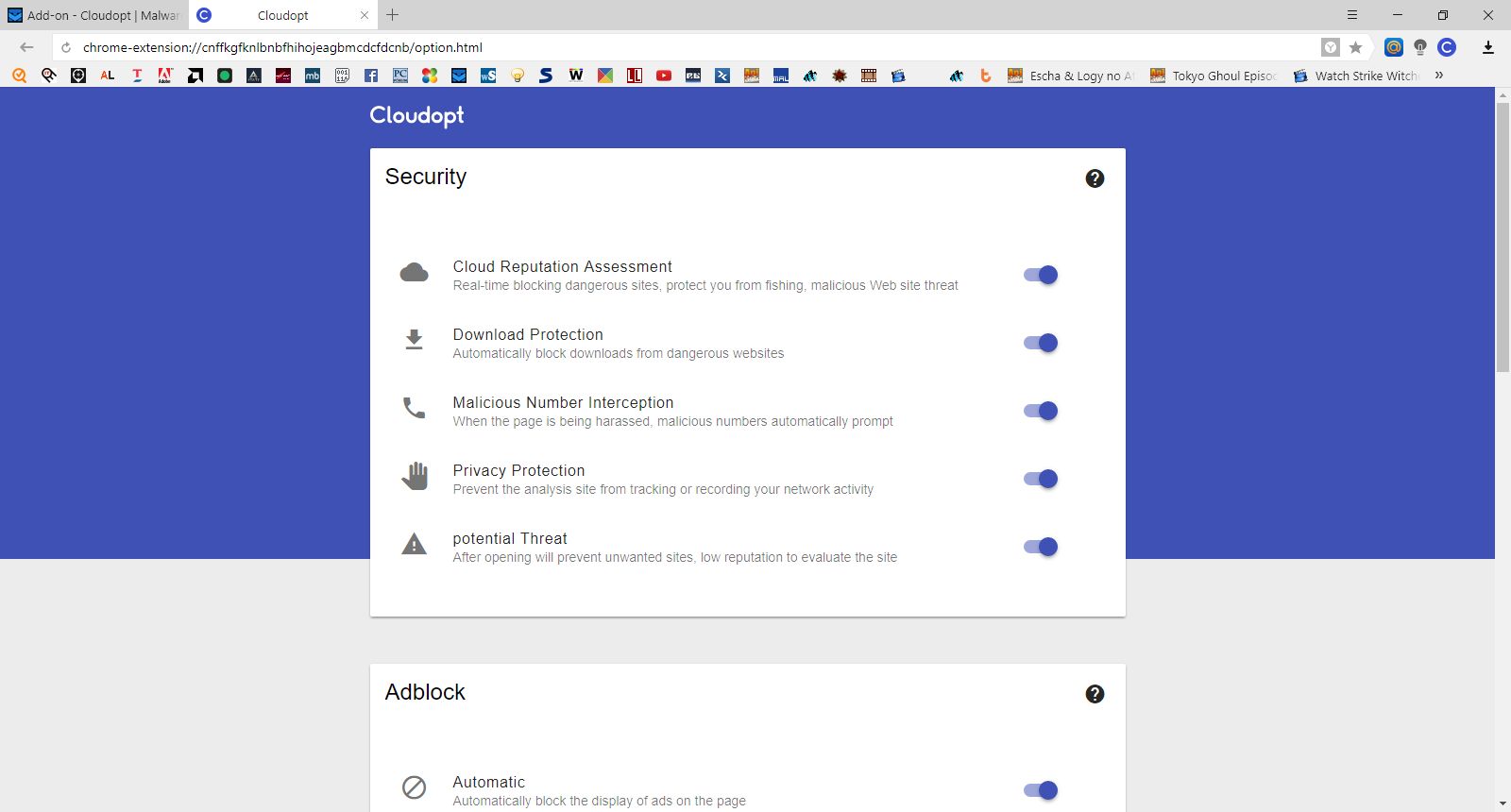Click the Cloudopt logo heading
Viewport: 1511px width, 812px height.
(416, 115)
